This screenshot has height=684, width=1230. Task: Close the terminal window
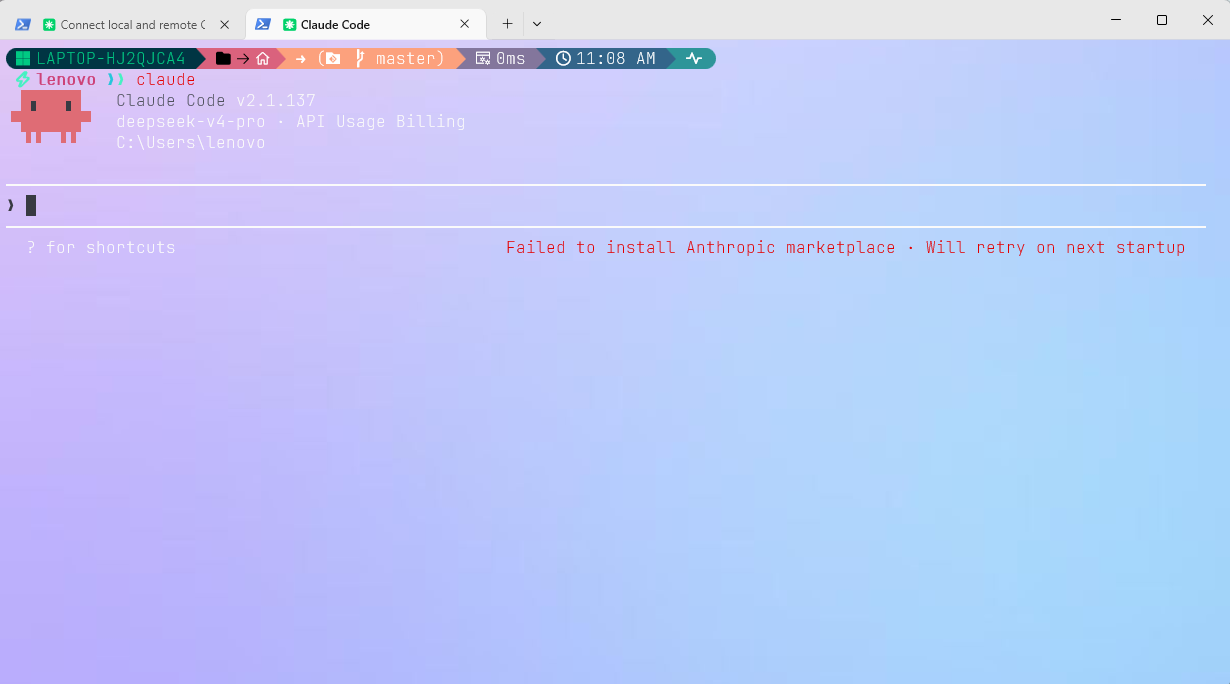[1207, 20]
